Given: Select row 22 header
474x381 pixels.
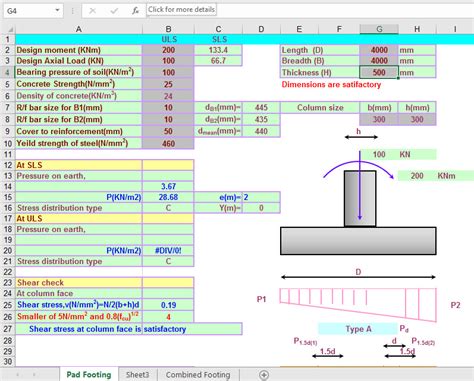Looking at the screenshot, I should pos(8,272).
